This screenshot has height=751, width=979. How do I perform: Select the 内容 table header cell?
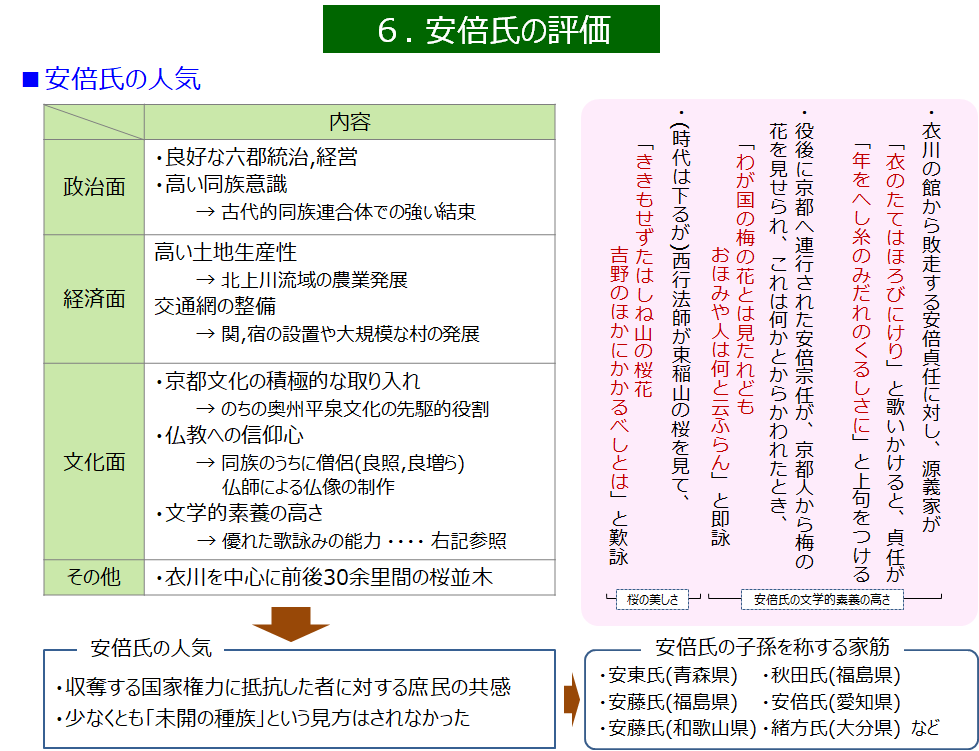[x=349, y=122]
